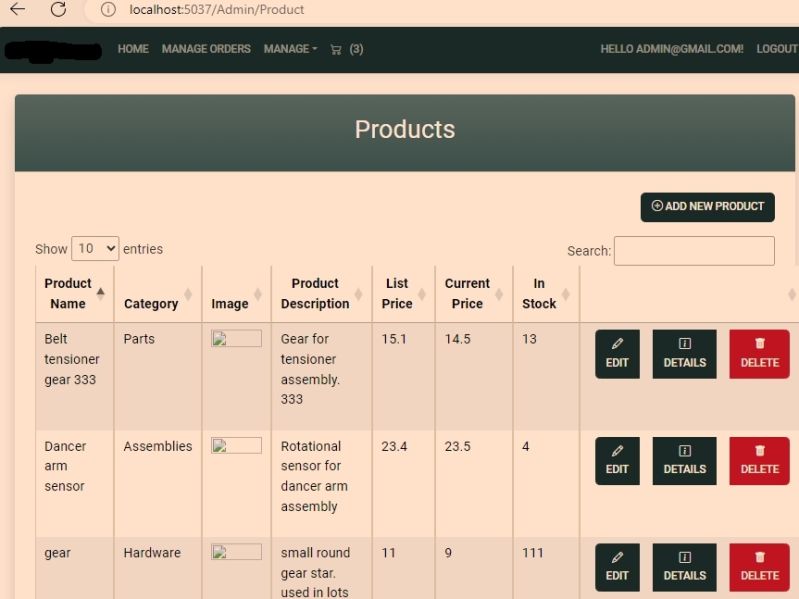Image resolution: width=799 pixels, height=599 pixels.
Task: Click in-stock value 111
Action: pos(533,553)
